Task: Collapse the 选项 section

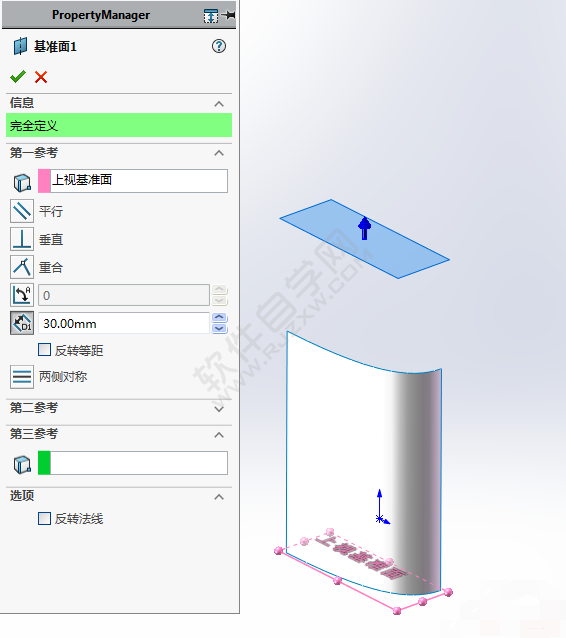Action: point(219,497)
